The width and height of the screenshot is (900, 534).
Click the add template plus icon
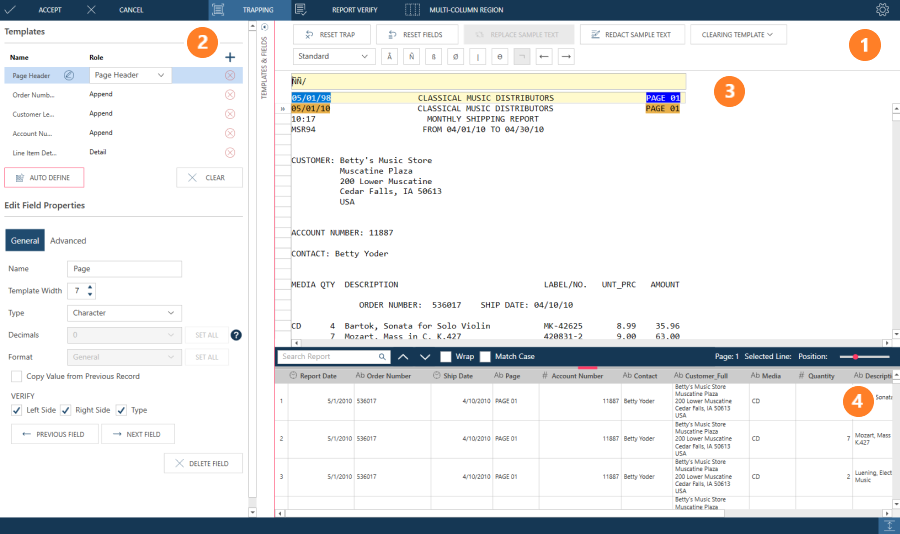(230, 58)
